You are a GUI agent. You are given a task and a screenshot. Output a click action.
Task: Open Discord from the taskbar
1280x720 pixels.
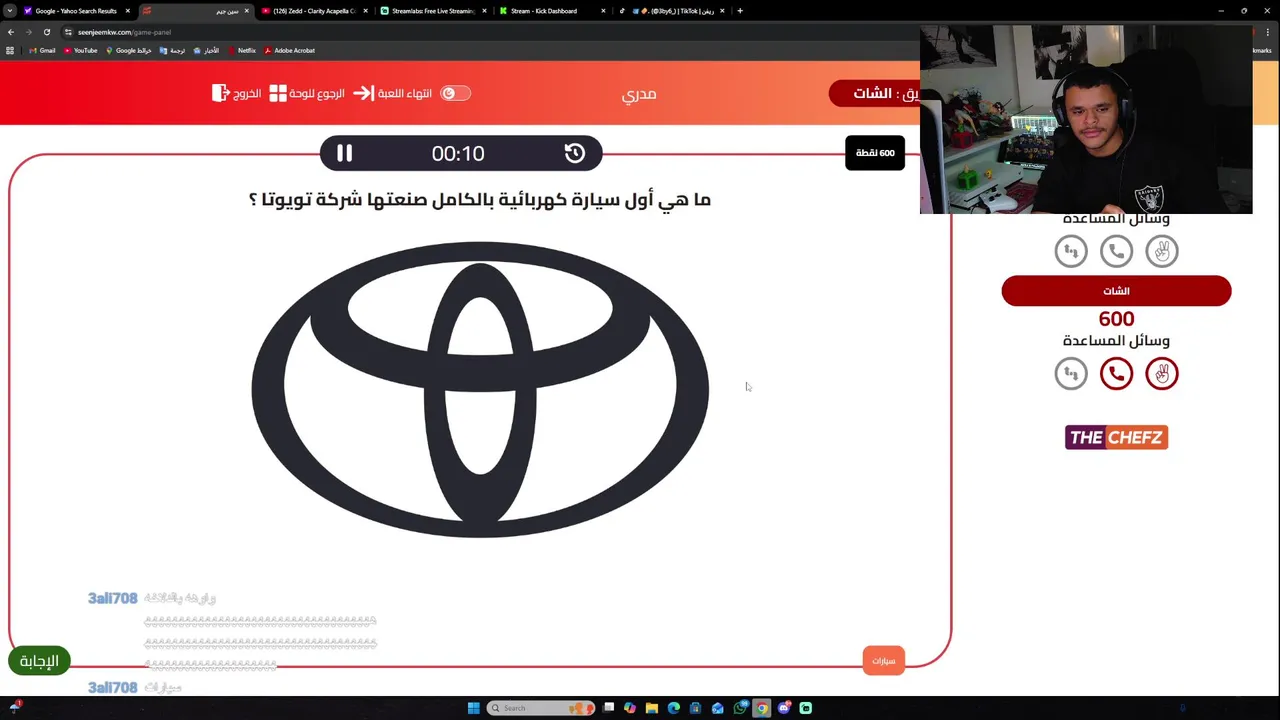point(784,708)
